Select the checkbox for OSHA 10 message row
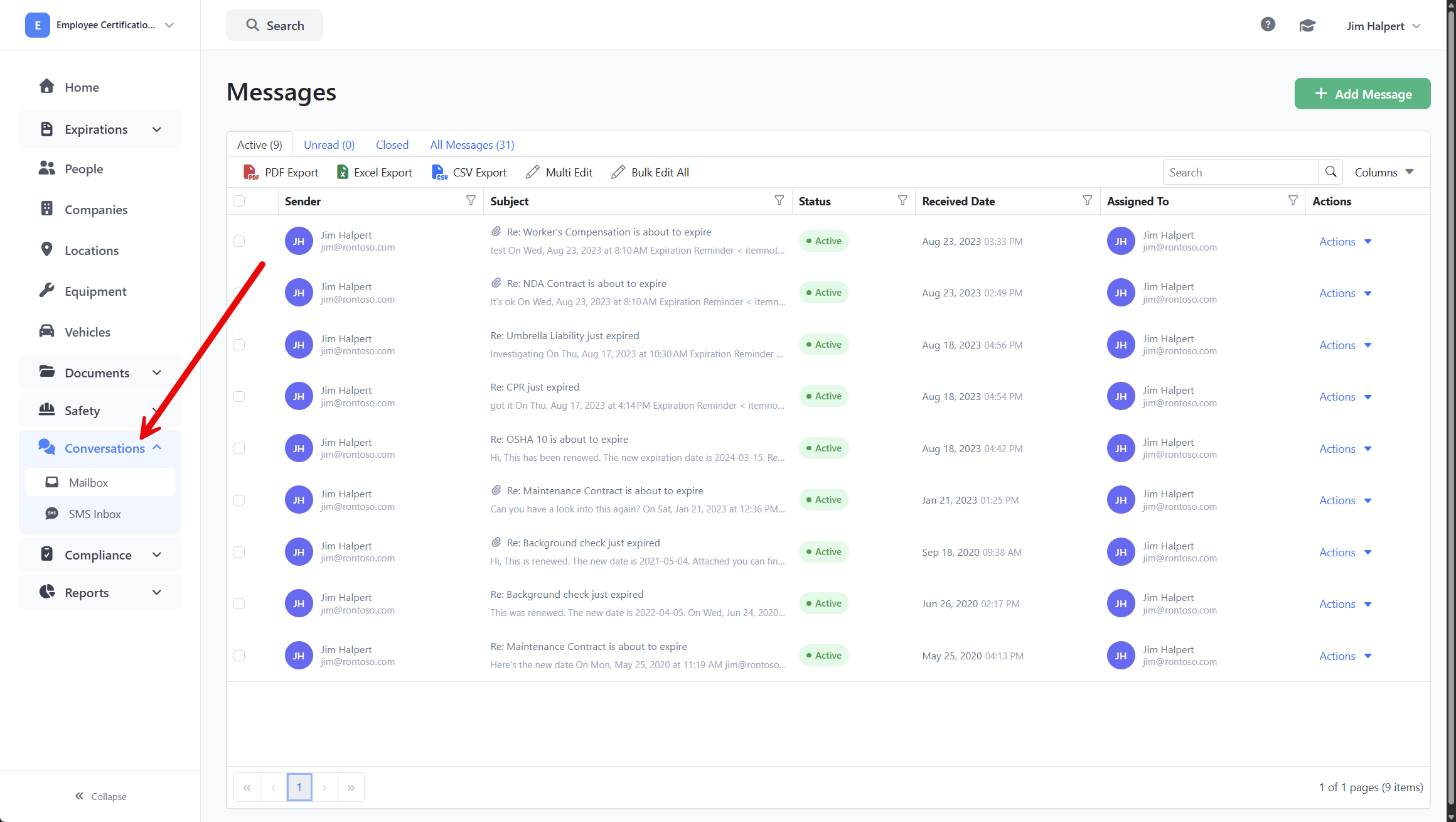This screenshot has height=822, width=1456. (239, 448)
